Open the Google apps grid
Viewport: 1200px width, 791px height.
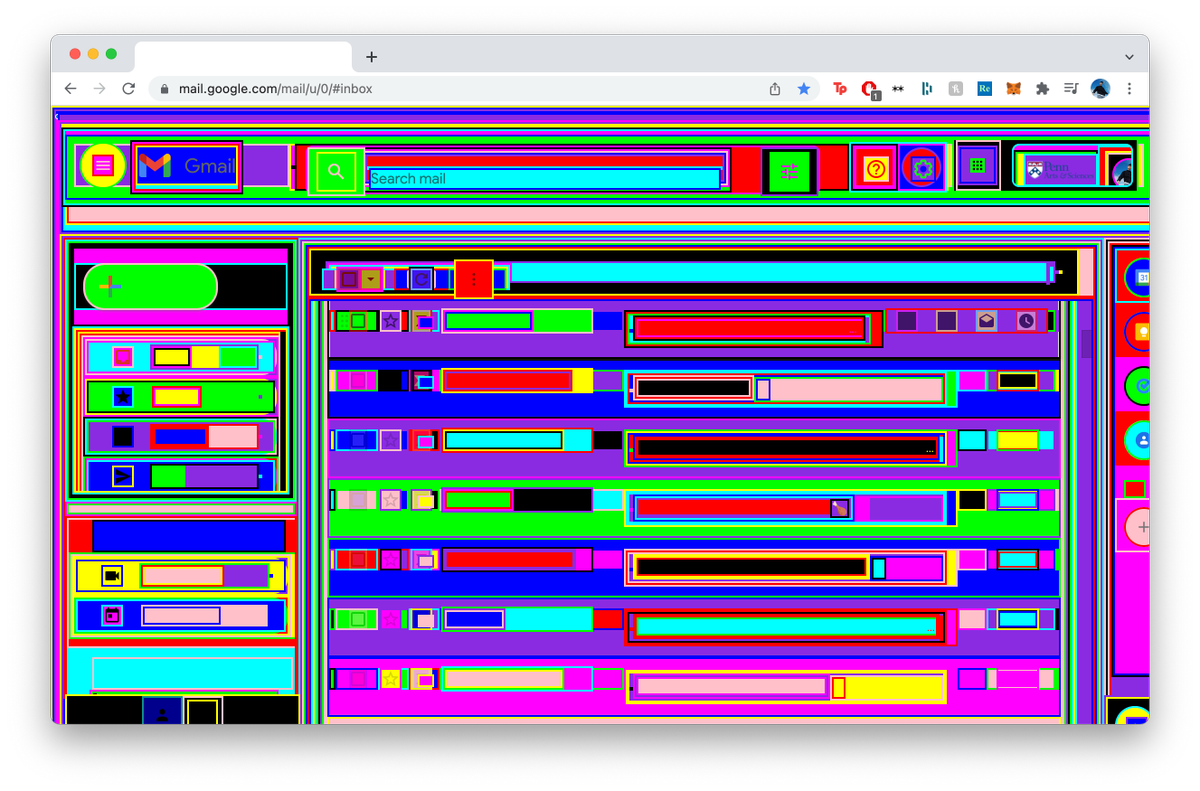pyautogui.click(x=978, y=166)
